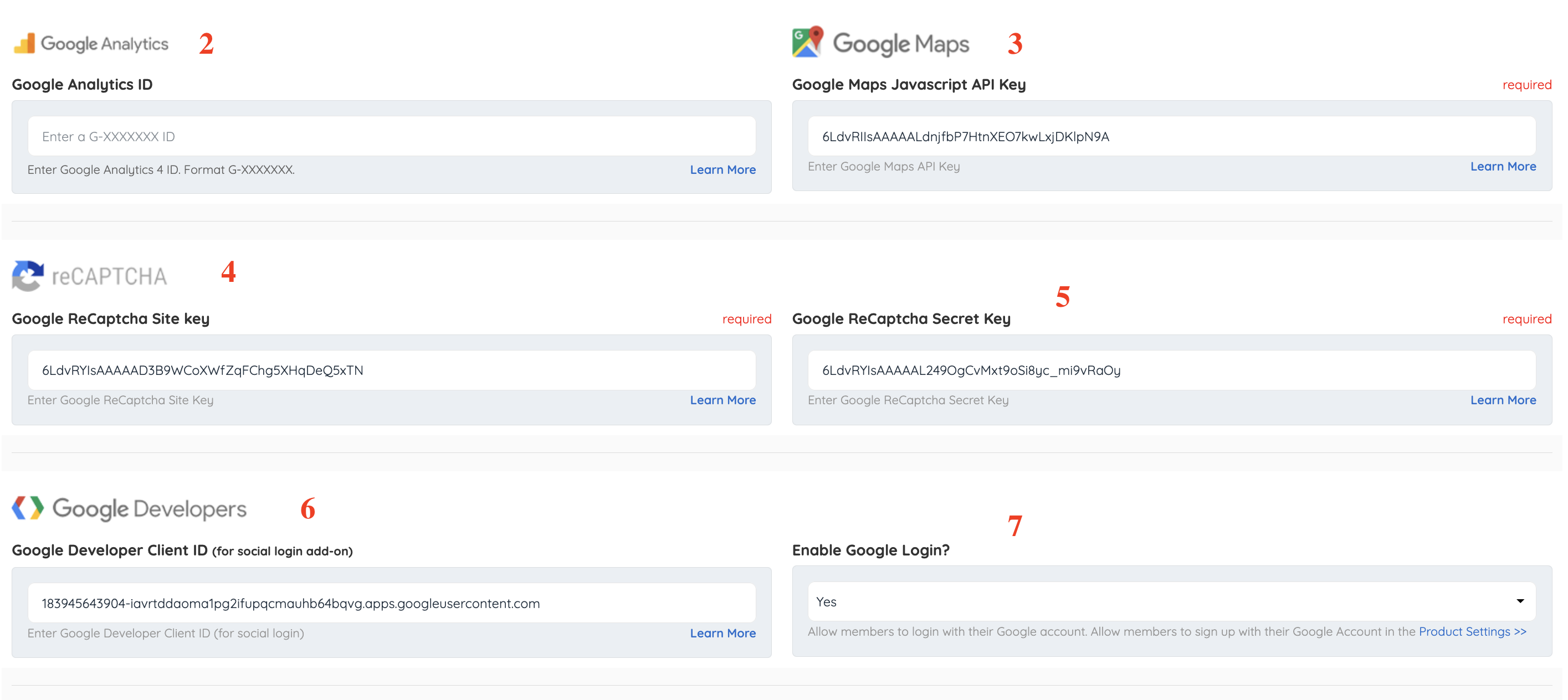Click the Google Developers brackets logo
Screen dimensions: 1568x700
[x=28, y=508]
